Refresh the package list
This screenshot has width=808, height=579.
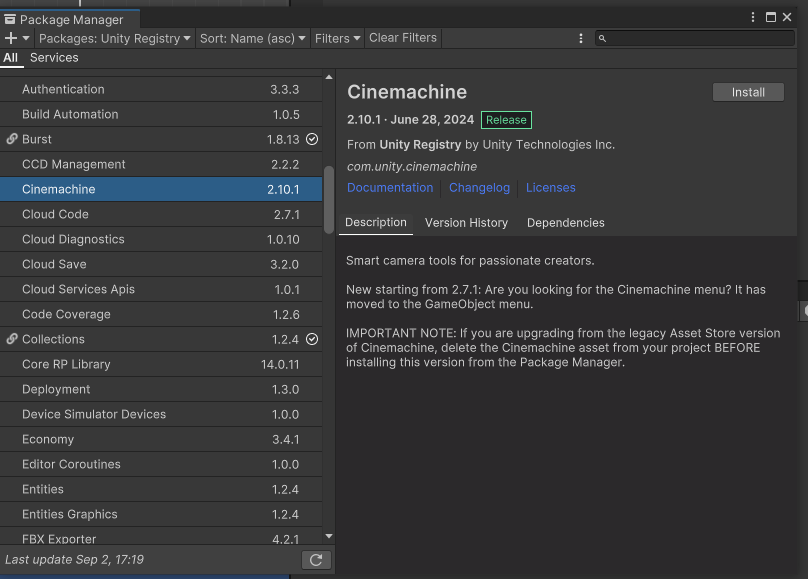(x=316, y=560)
